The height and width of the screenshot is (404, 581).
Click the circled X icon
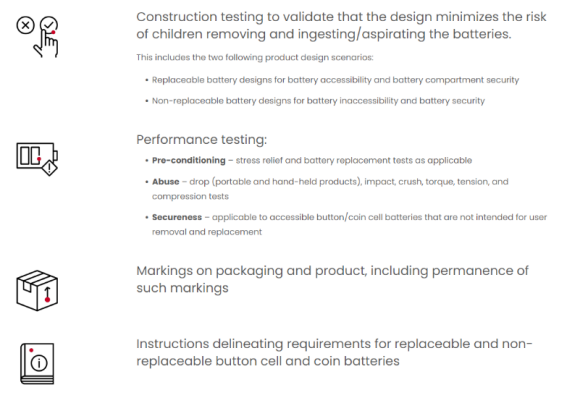point(25,25)
